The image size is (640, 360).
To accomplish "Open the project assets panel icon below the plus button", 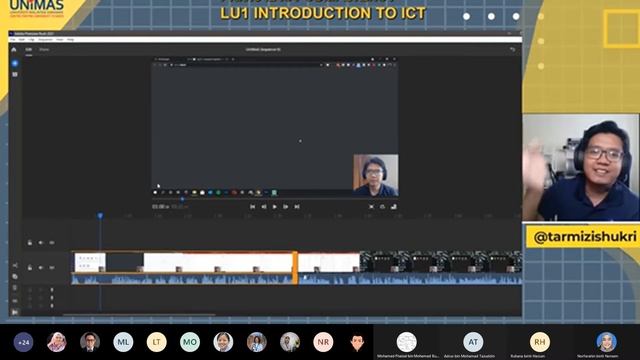I will coord(15,75).
